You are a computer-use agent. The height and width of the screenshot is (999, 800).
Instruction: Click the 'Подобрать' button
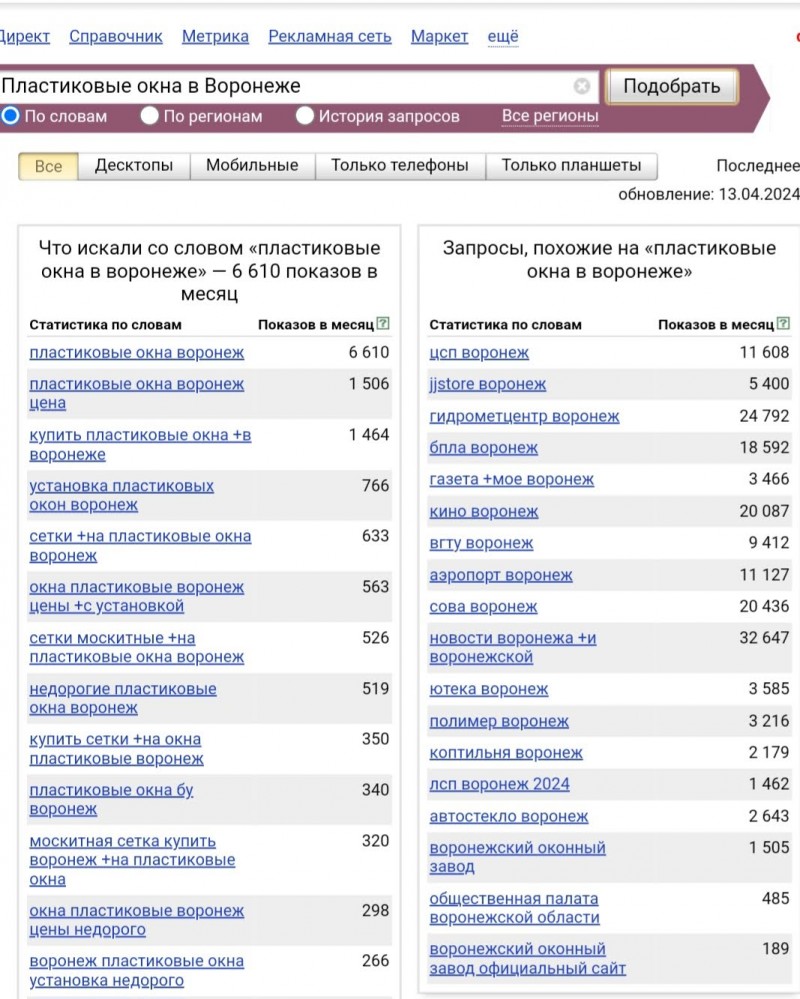(671, 86)
